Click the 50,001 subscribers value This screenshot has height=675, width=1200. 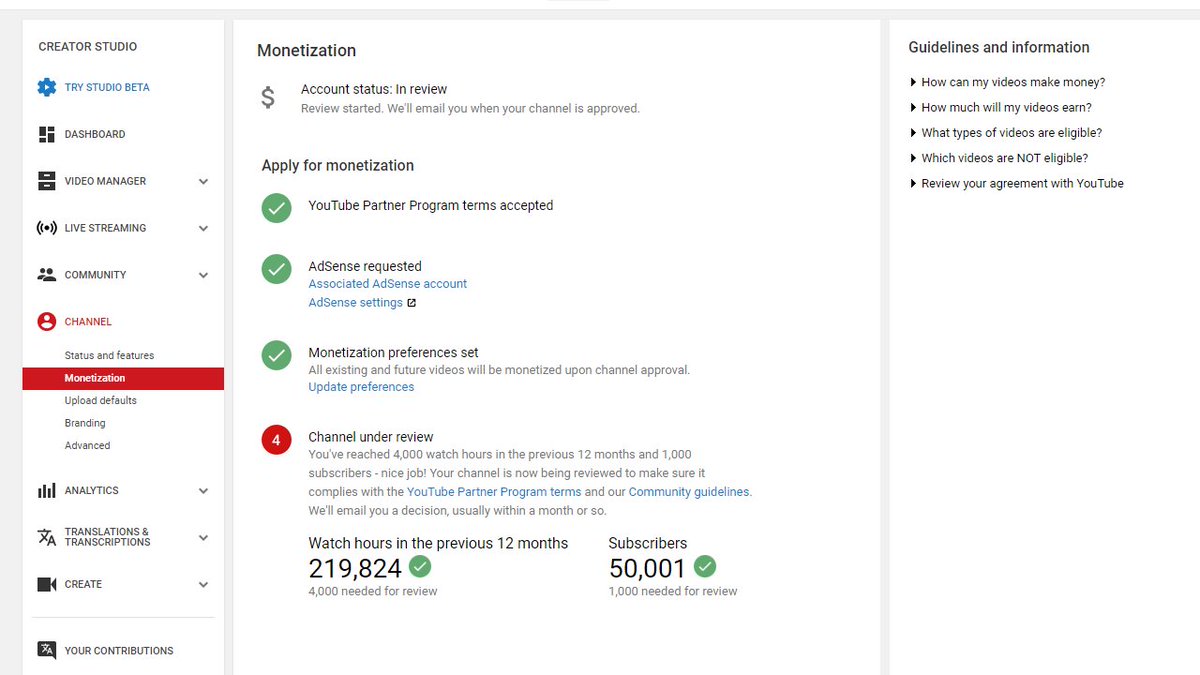648,568
